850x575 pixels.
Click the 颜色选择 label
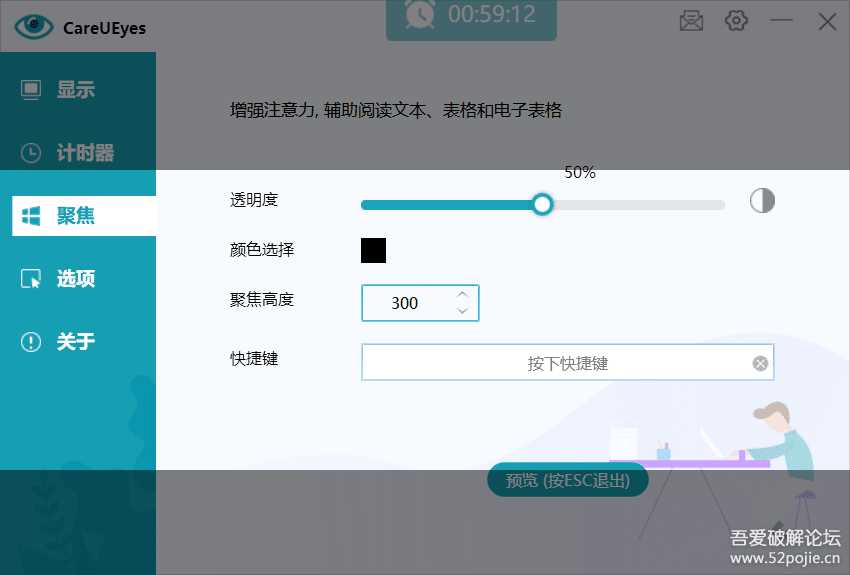262,250
